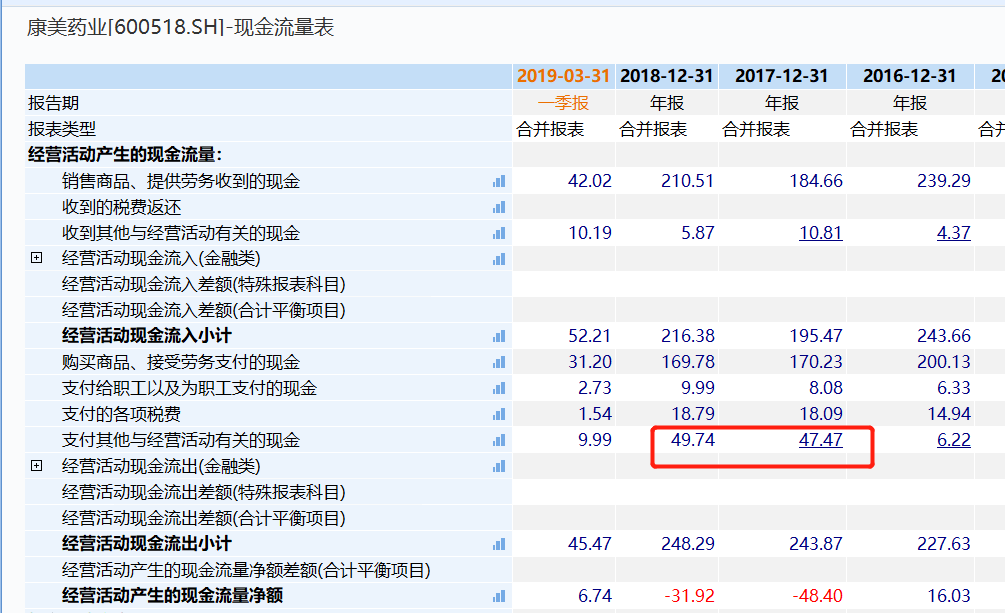Image resolution: width=1005 pixels, height=613 pixels.
Task: Select the 2019-03-31 column header
Action: click(563, 76)
